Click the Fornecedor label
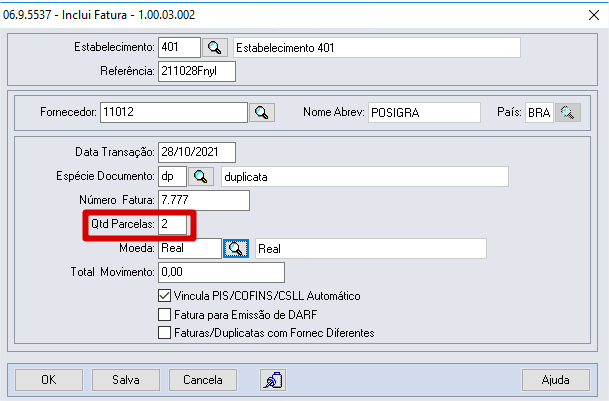Screen dimensions: 609x401 (x=68, y=112)
